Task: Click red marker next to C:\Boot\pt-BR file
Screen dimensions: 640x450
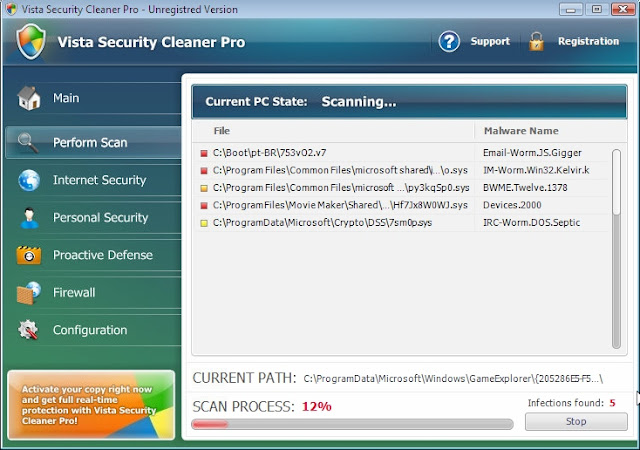Action: pos(204,154)
